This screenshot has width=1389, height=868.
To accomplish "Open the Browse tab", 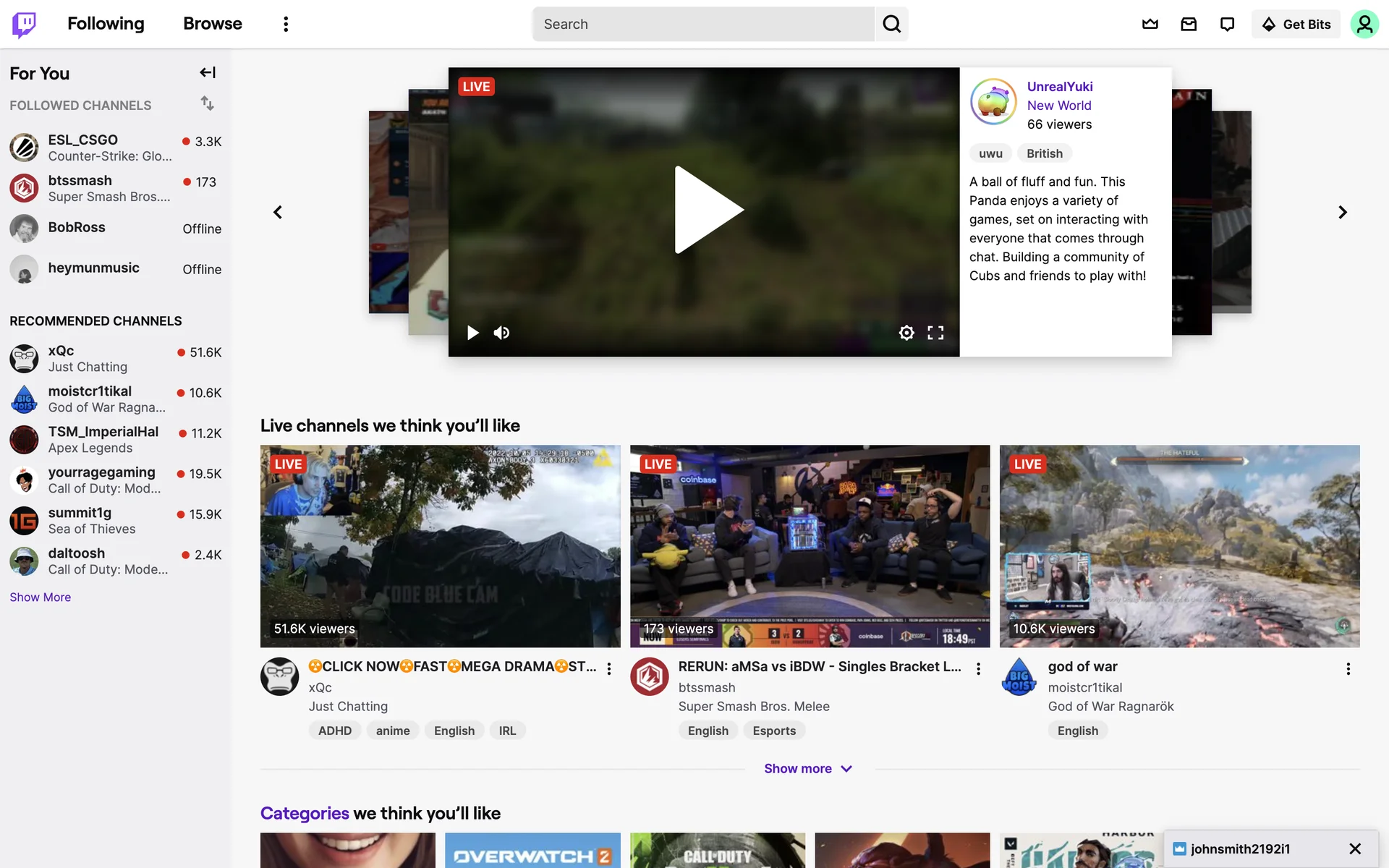I will pos(212,24).
